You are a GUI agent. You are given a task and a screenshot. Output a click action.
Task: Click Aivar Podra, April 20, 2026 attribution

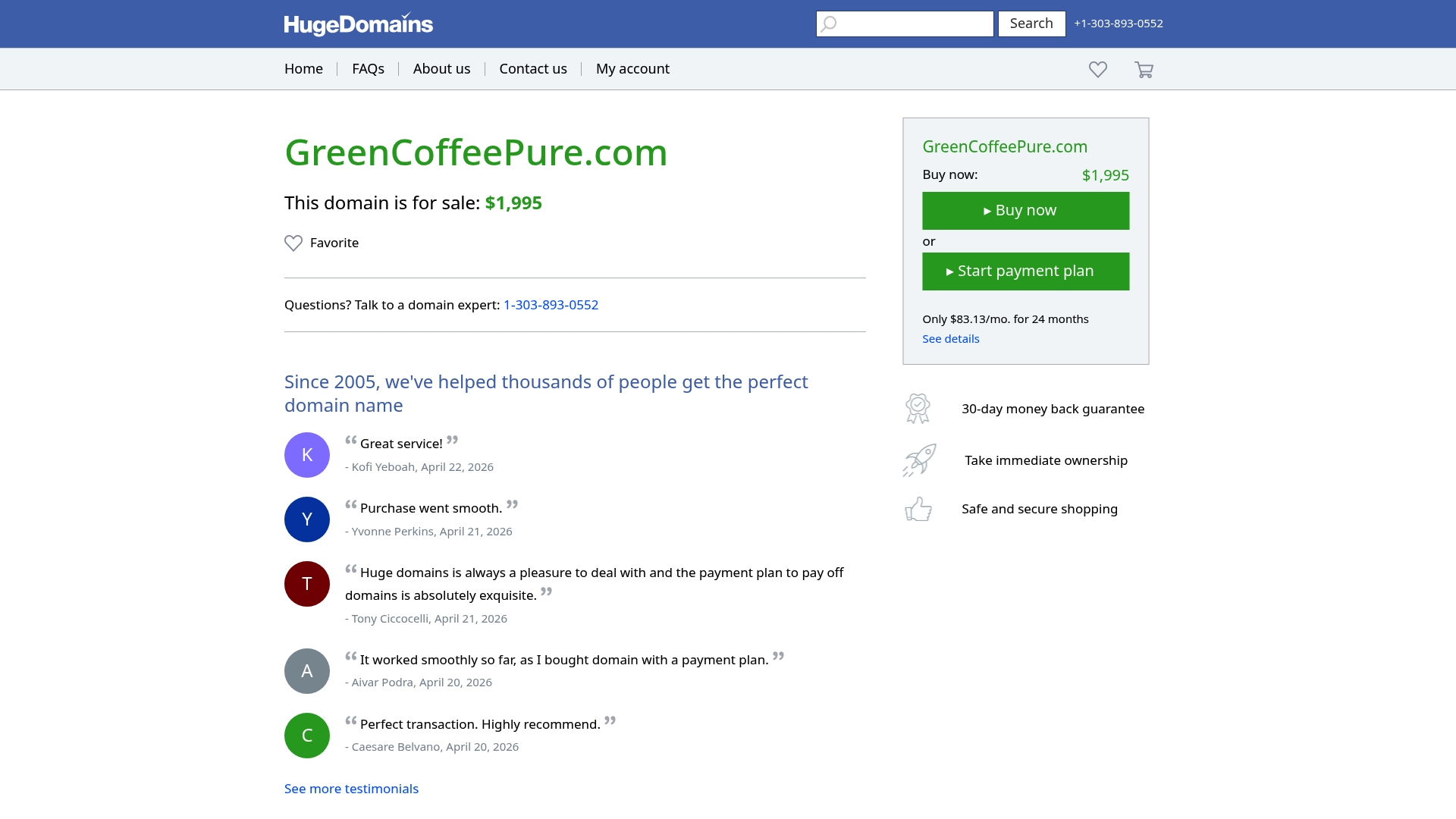tap(419, 682)
